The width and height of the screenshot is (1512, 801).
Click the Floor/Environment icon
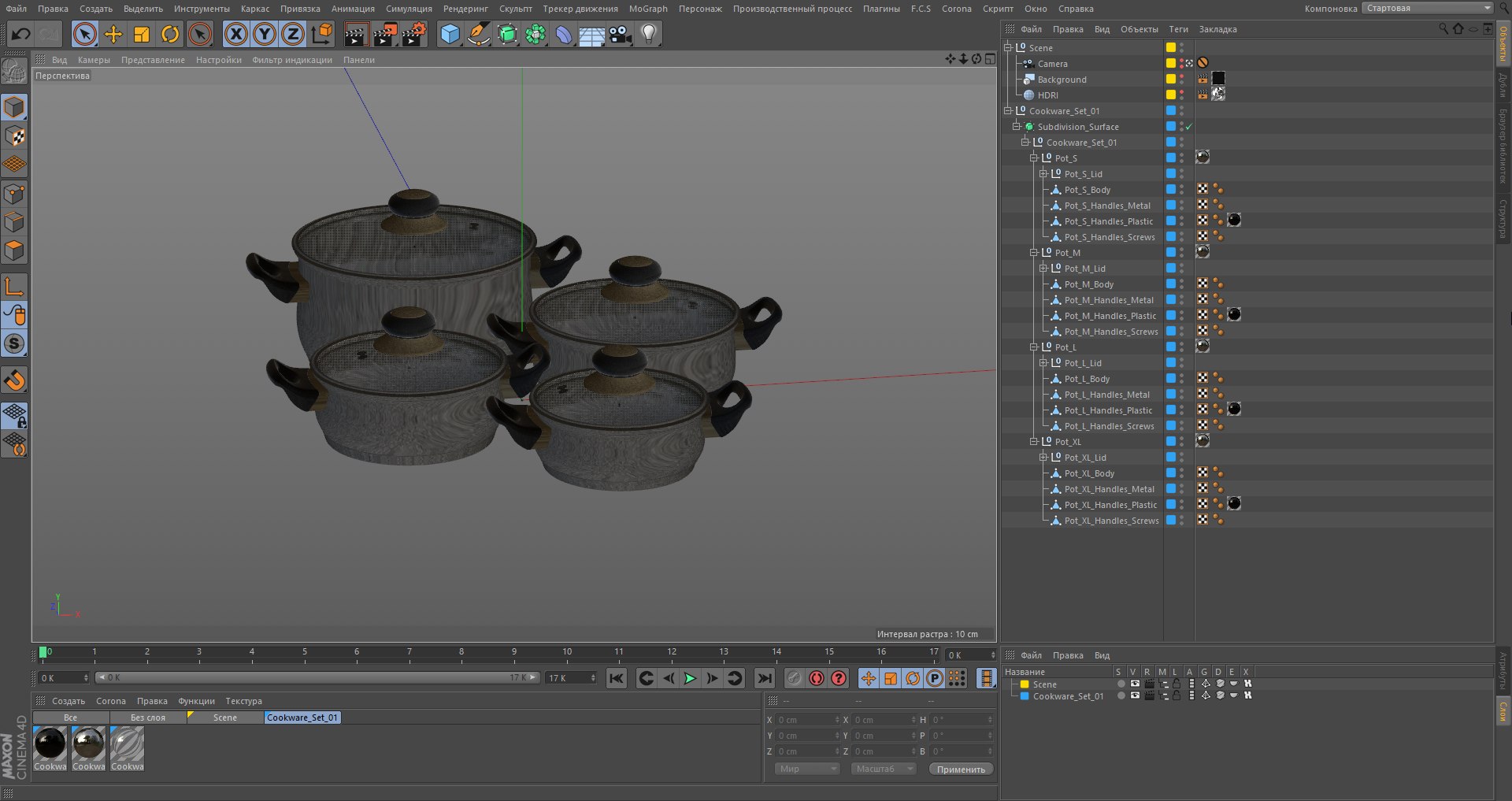tap(592, 34)
